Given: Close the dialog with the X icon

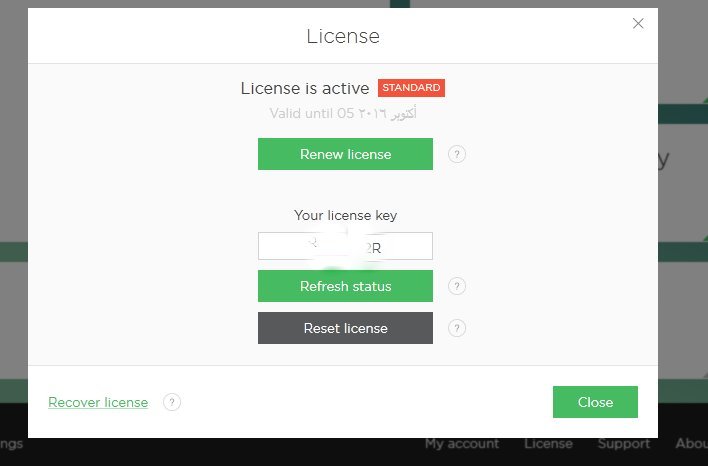Looking at the screenshot, I should coord(638,23).
